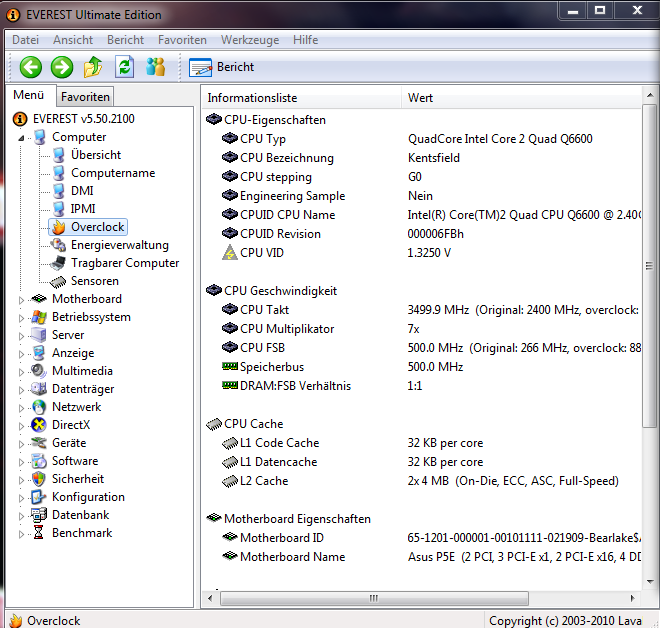The width and height of the screenshot is (660, 628).
Task: Click the DirectX X logo icon
Action: click(x=39, y=425)
